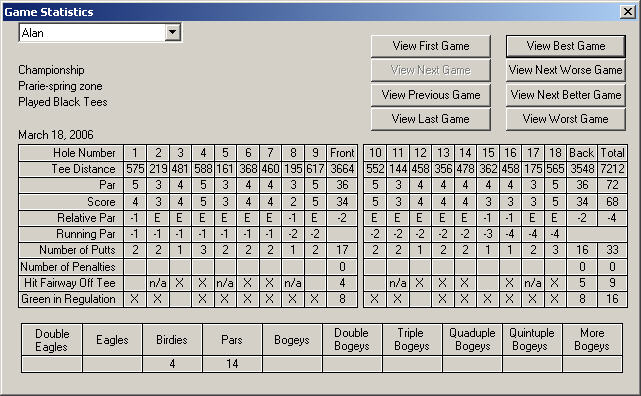Click the Quintuple Bogeys summary header
Image resolution: width=641 pixels, height=396 pixels.
pos(532,340)
